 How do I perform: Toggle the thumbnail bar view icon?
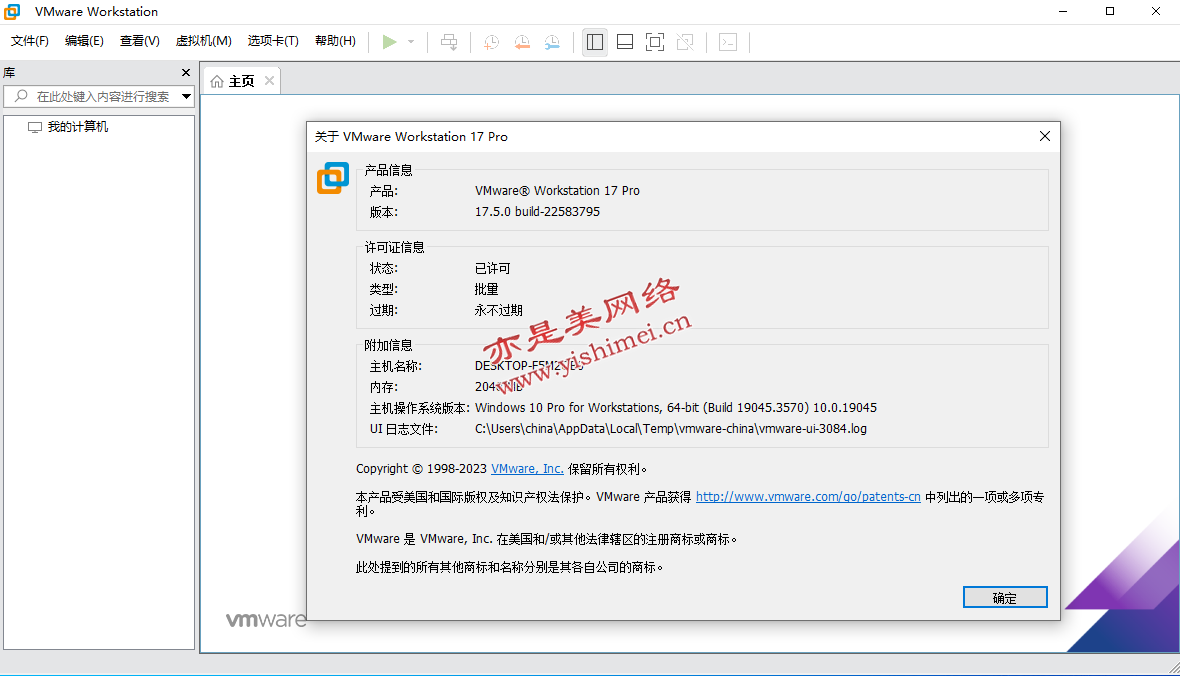pyautogui.click(x=625, y=41)
